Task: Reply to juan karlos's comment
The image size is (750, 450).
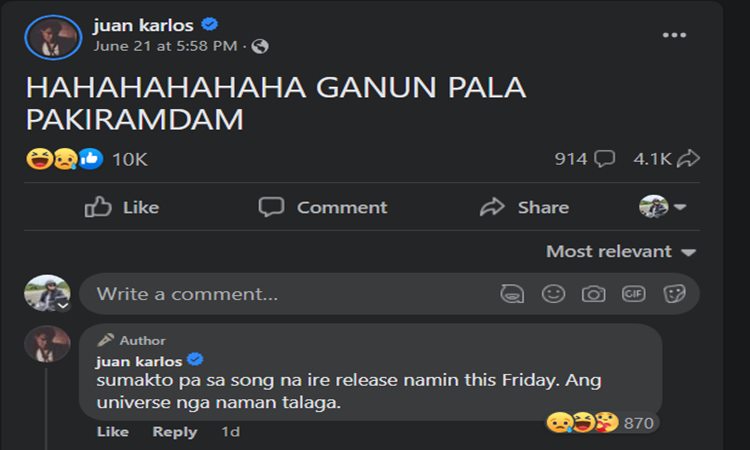Action: [x=174, y=432]
